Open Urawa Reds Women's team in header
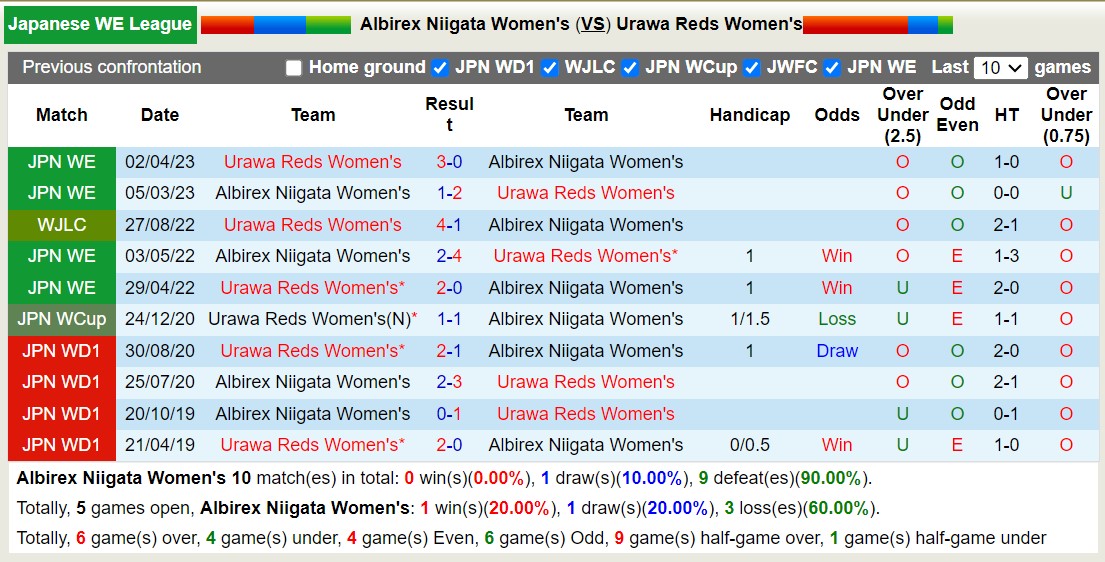1105x562 pixels. [x=709, y=24]
